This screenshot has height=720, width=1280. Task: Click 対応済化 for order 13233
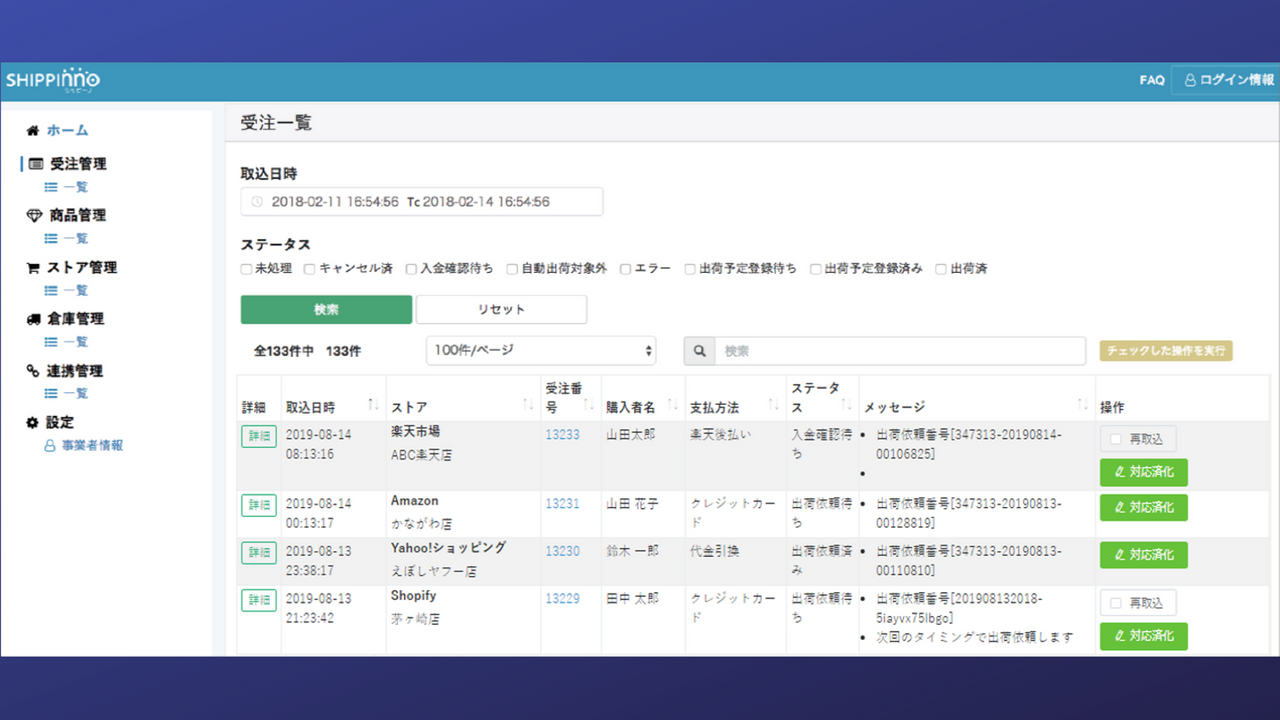1144,473
